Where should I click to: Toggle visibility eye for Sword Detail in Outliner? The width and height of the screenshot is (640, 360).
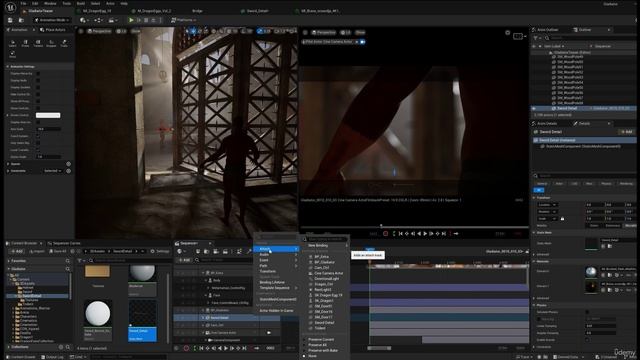[534, 108]
